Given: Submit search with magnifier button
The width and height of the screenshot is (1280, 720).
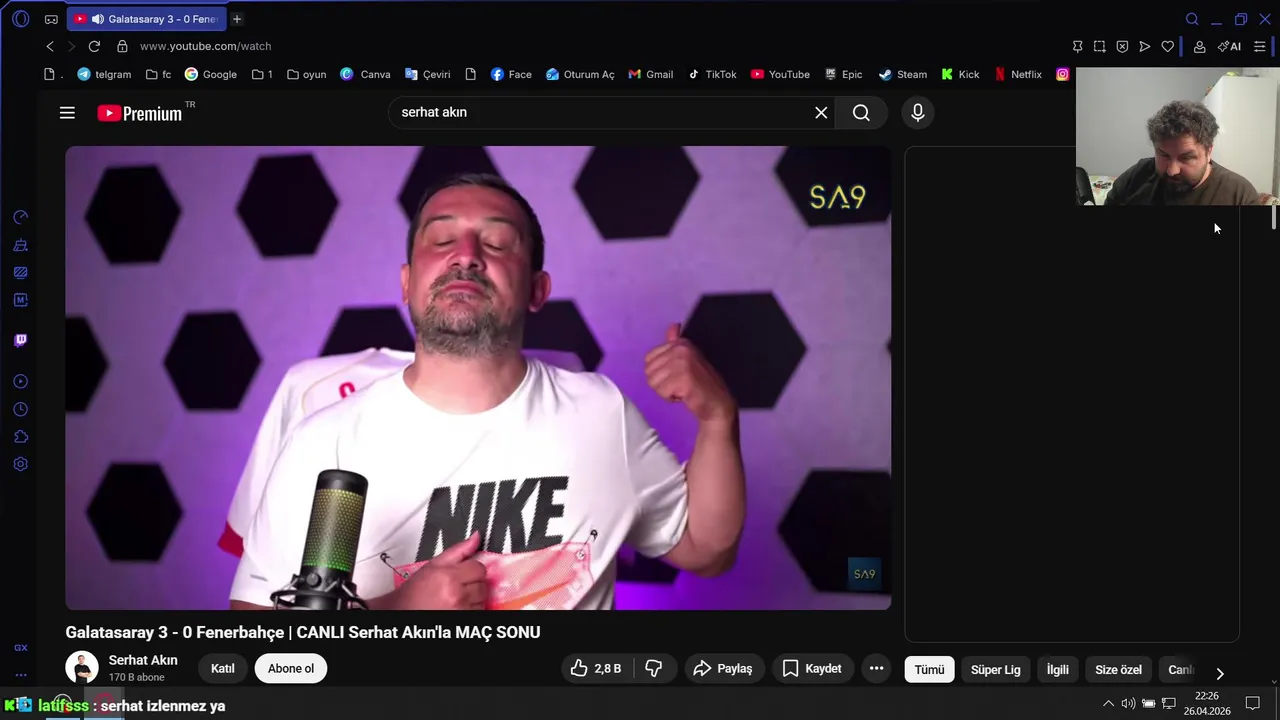Looking at the screenshot, I should tap(861, 112).
